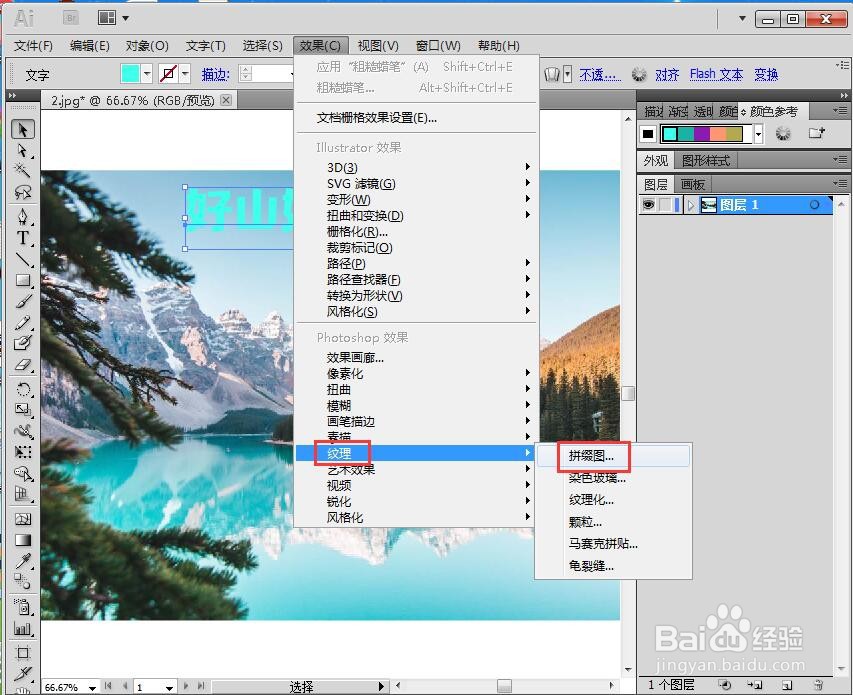Select the black Selection tool arrow

pos(21,129)
